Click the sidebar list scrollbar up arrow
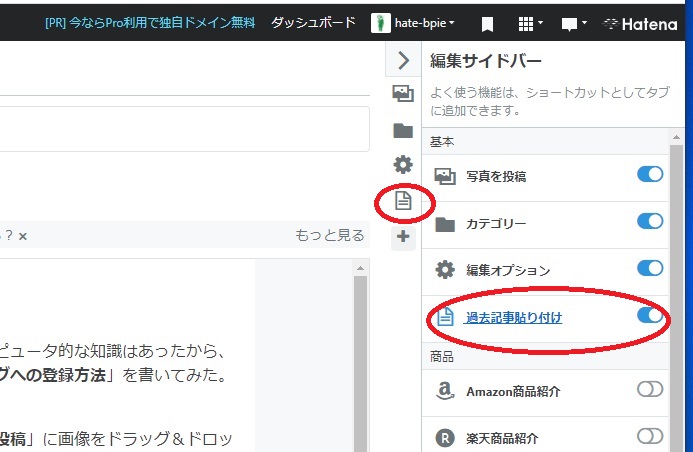 click(676, 137)
